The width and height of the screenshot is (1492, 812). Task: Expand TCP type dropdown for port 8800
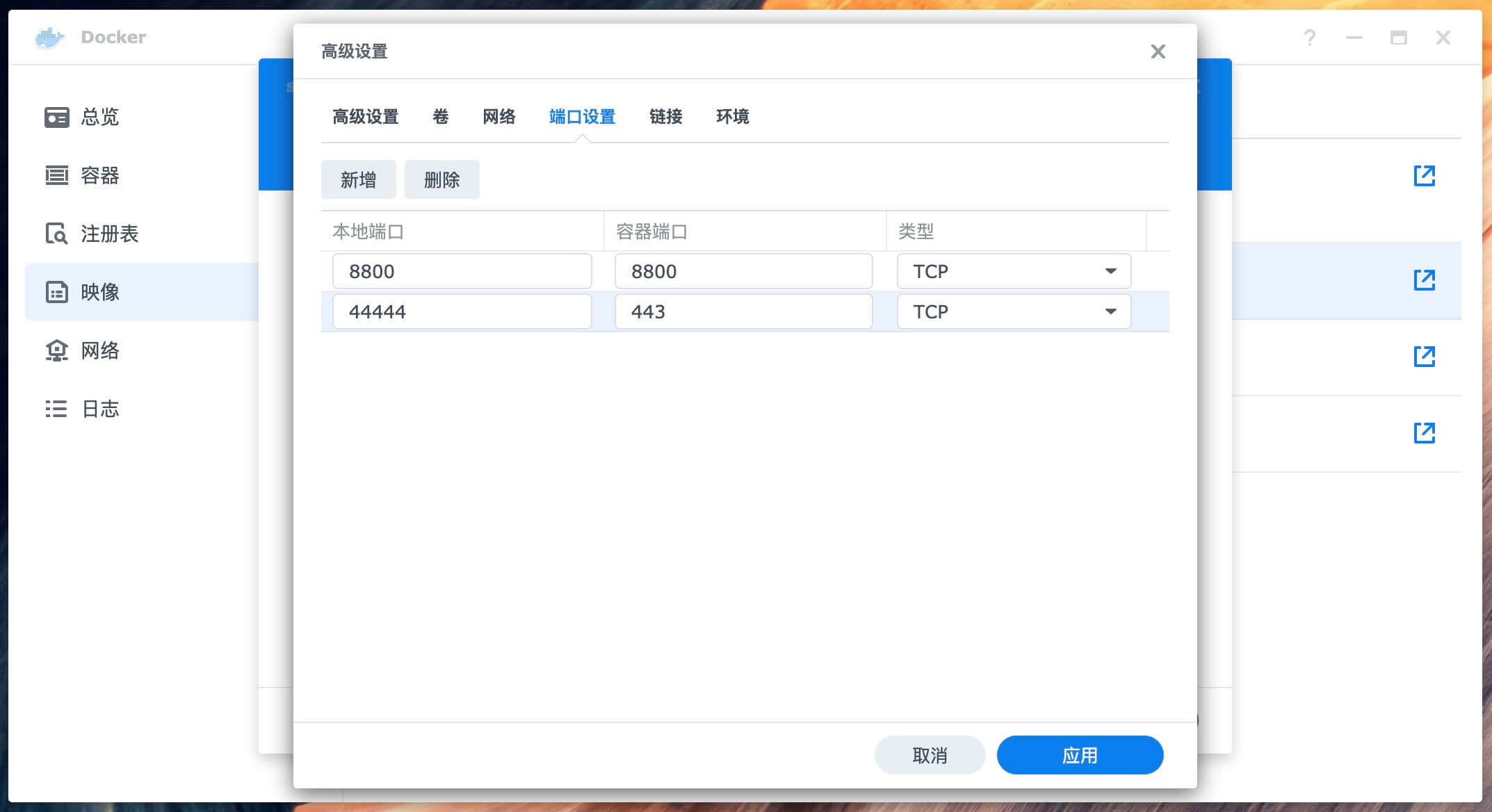point(1110,271)
